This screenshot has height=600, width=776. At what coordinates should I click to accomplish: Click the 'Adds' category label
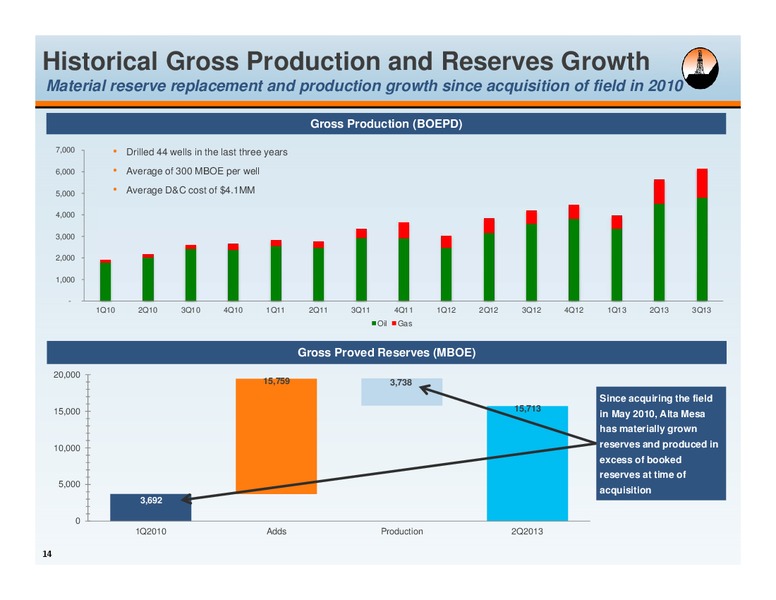pyautogui.click(x=276, y=531)
